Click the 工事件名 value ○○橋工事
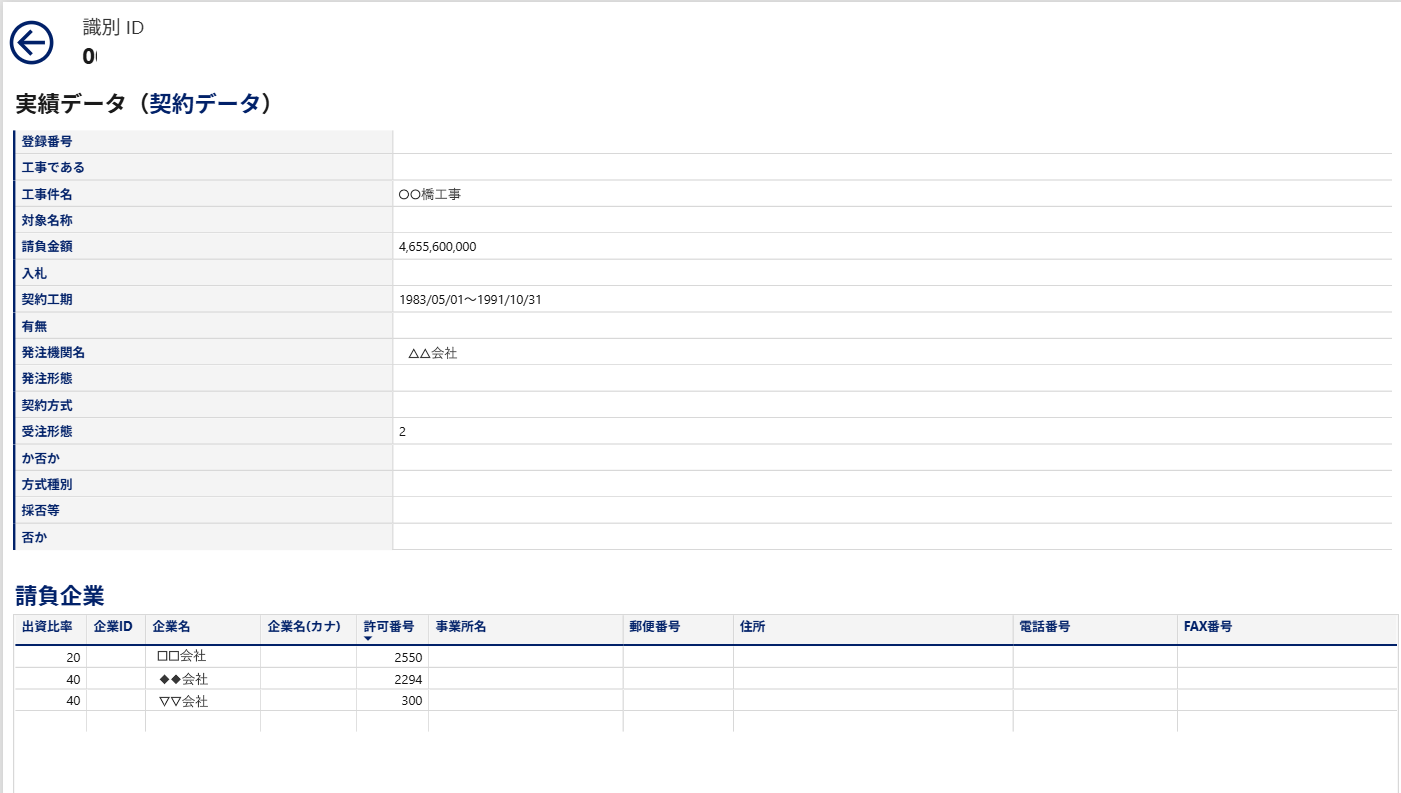1401x793 pixels. (x=429, y=195)
